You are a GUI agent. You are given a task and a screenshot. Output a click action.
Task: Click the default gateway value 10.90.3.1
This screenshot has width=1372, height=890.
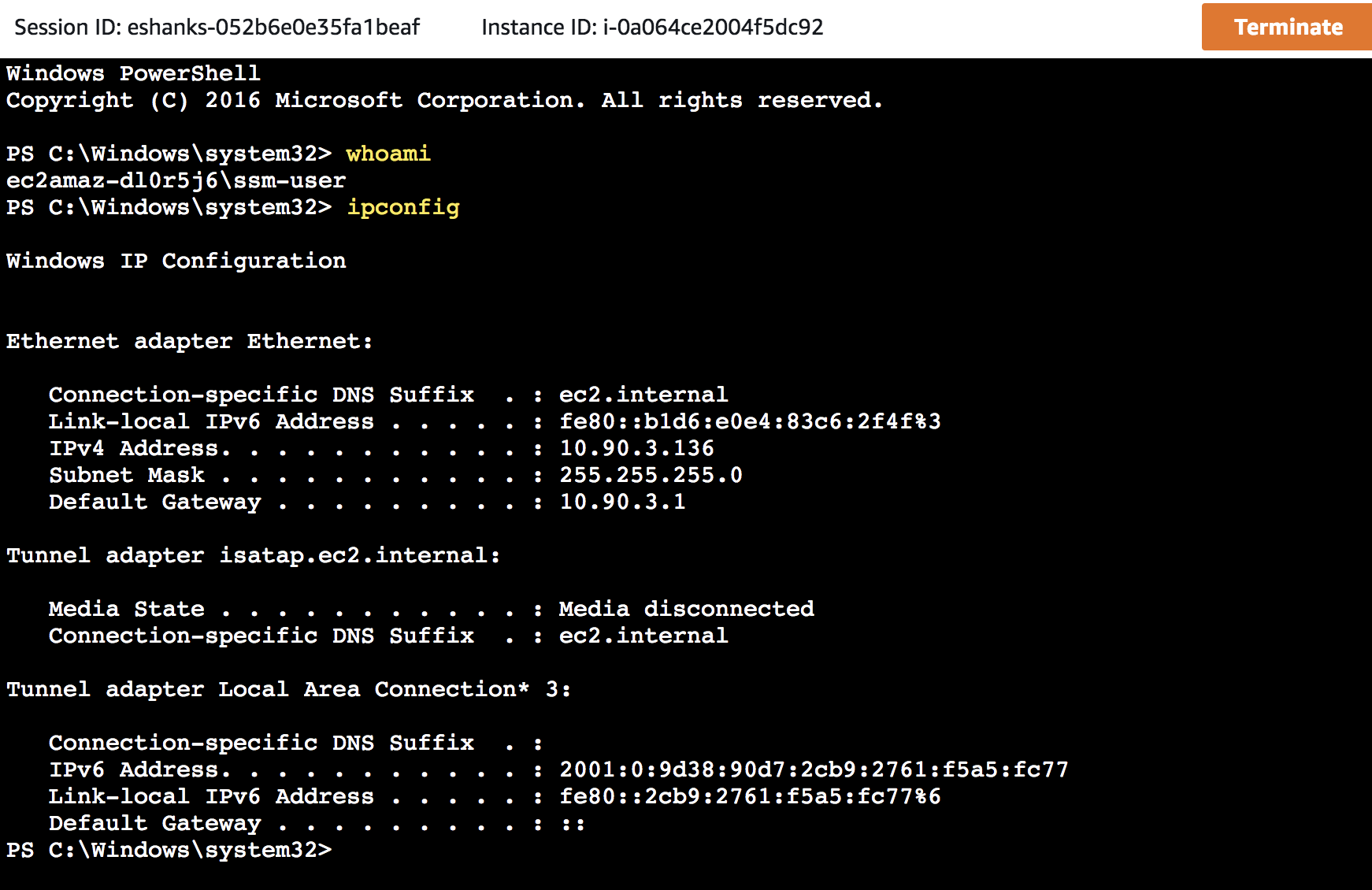(622, 502)
